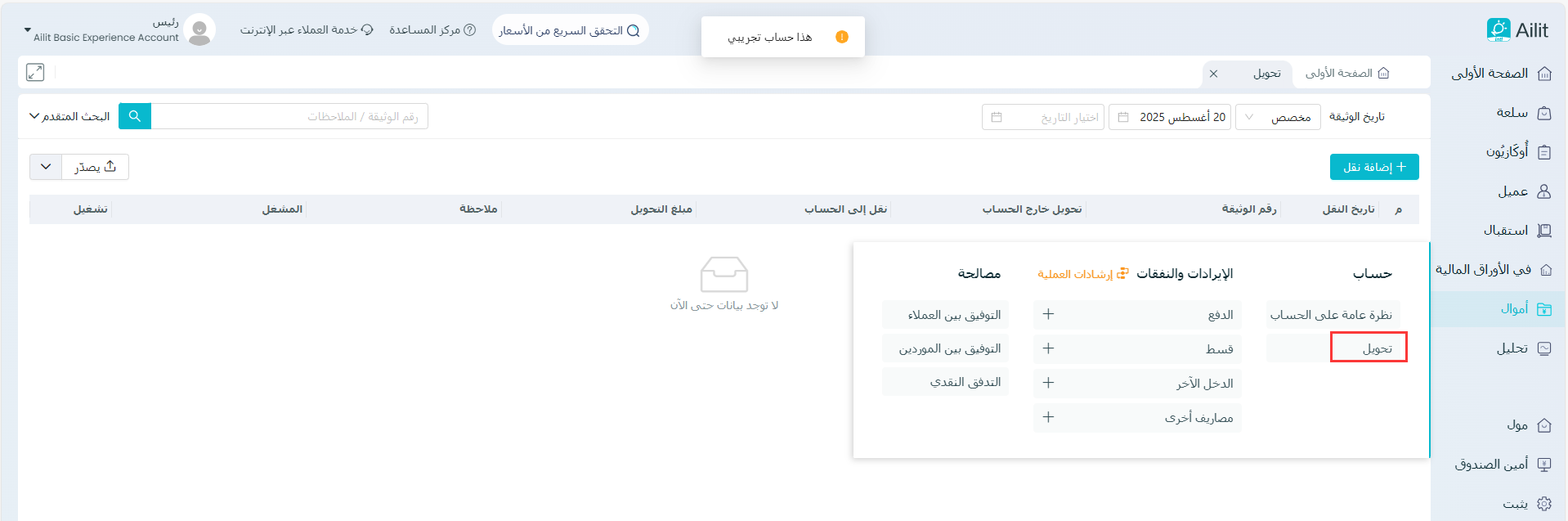The height and width of the screenshot is (521, 1568).
Task: Open the end date picker field
Action: click(1043, 117)
